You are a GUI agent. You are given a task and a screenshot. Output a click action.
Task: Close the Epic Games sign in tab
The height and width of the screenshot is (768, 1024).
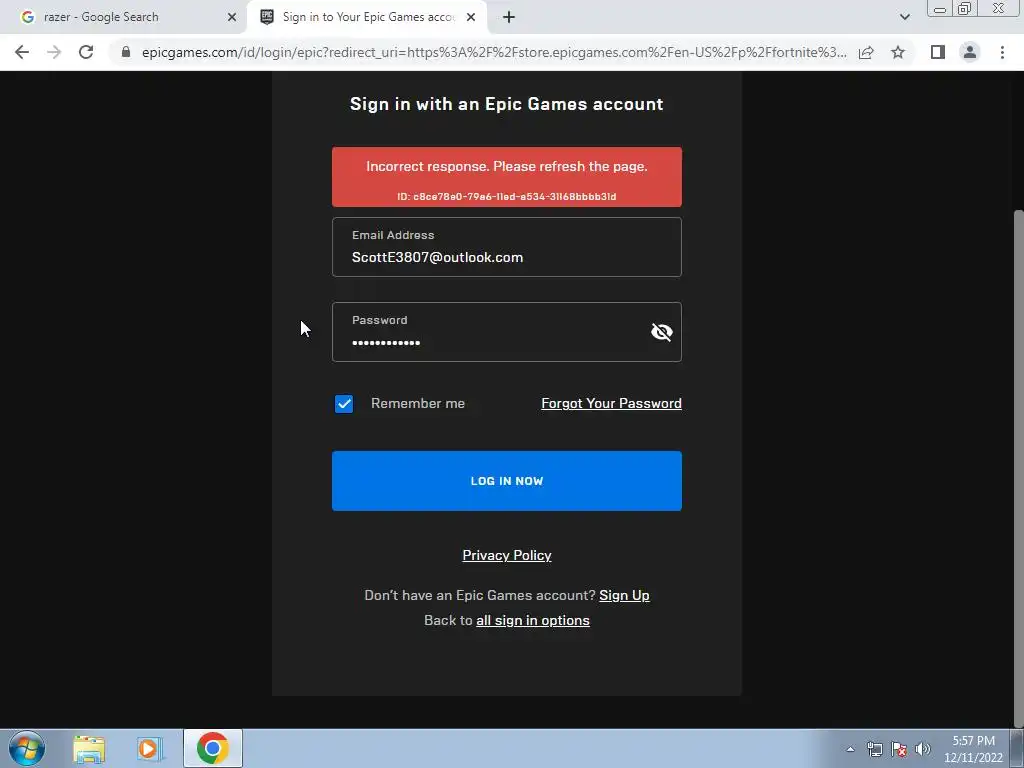[471, 17]
